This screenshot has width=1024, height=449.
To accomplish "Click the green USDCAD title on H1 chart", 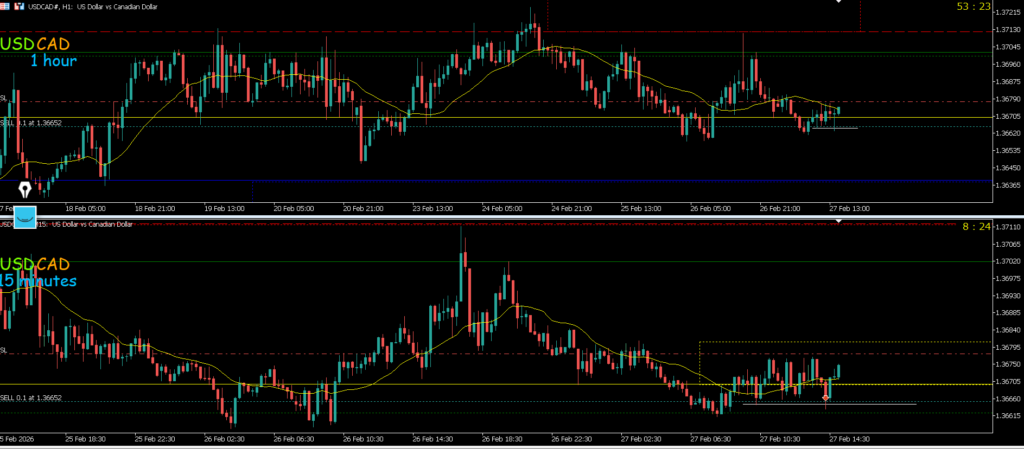I will (35, 45).
